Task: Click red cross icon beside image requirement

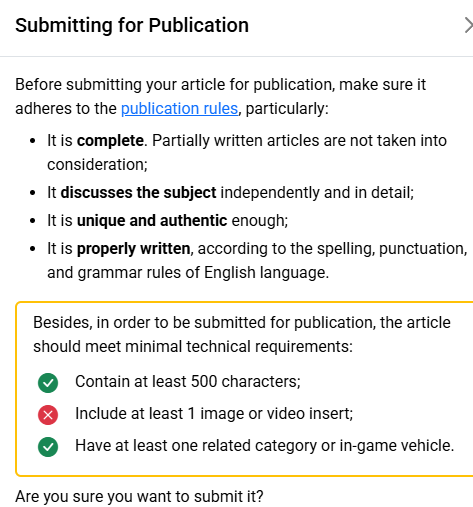Action: point(48,415)
